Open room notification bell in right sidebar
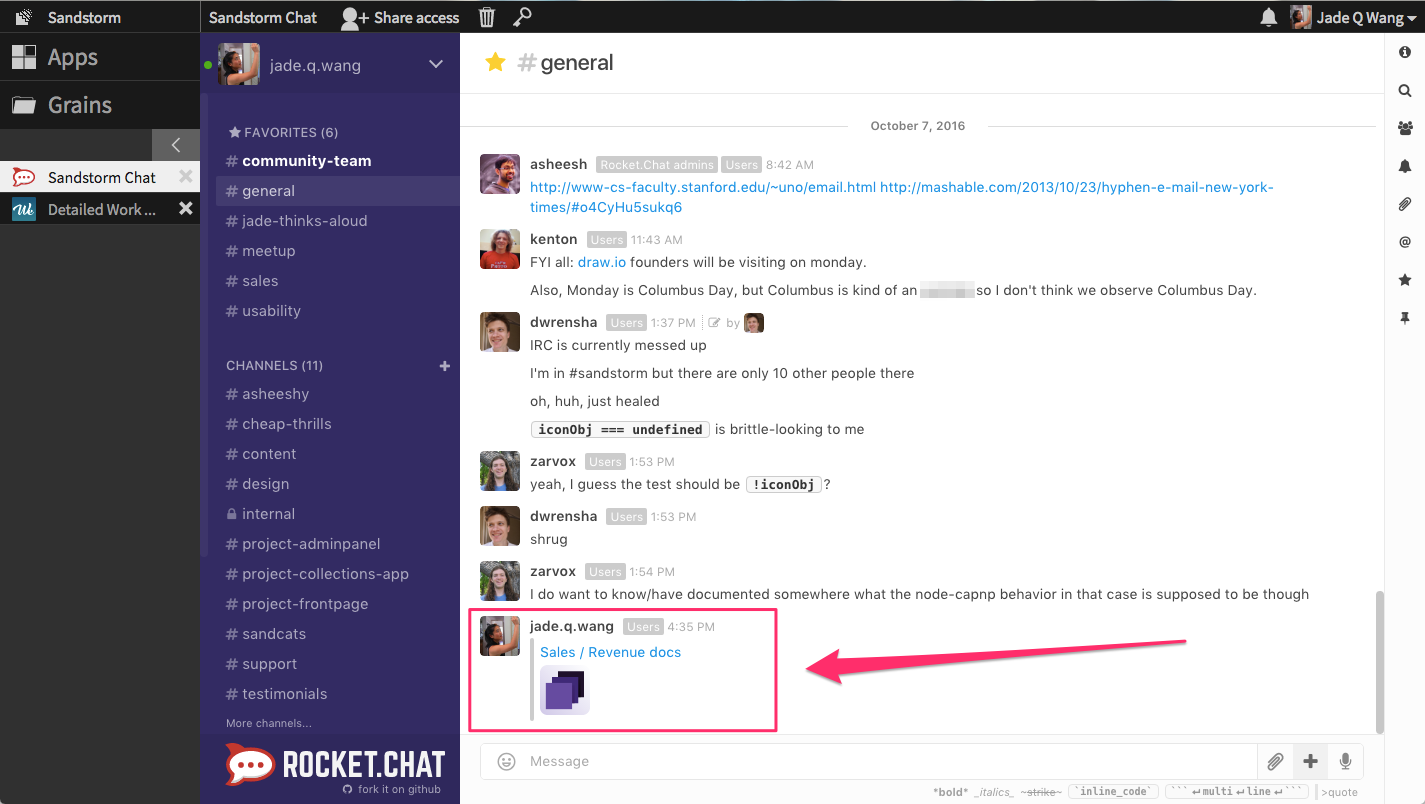This screenshot has height=804, width=1425. click(1405, 166)
